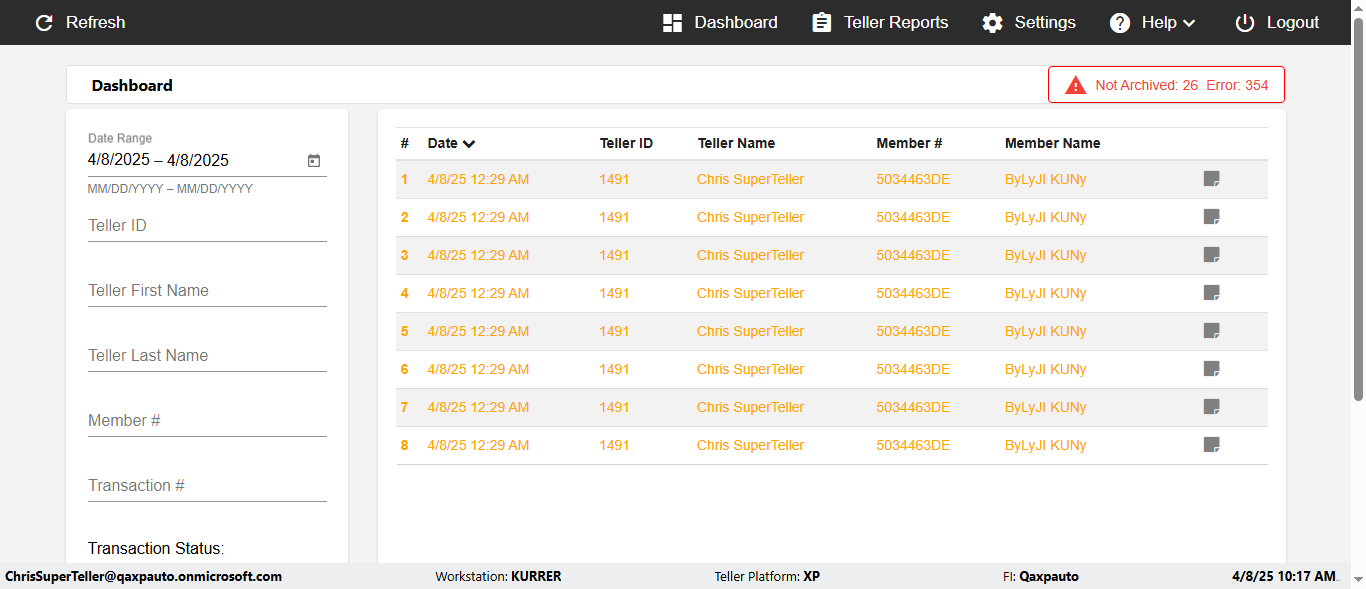Select the Teller Last Name field
The image size is (1366, 589).
207,356
